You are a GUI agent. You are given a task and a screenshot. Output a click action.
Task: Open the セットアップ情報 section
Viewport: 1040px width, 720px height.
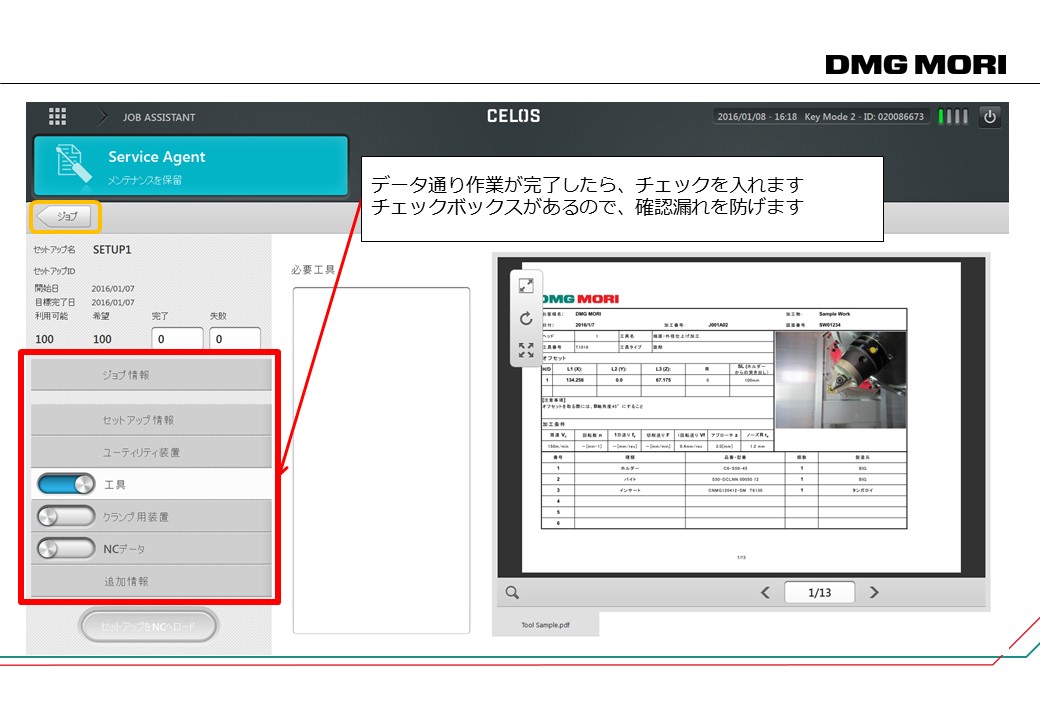[151, 420]
